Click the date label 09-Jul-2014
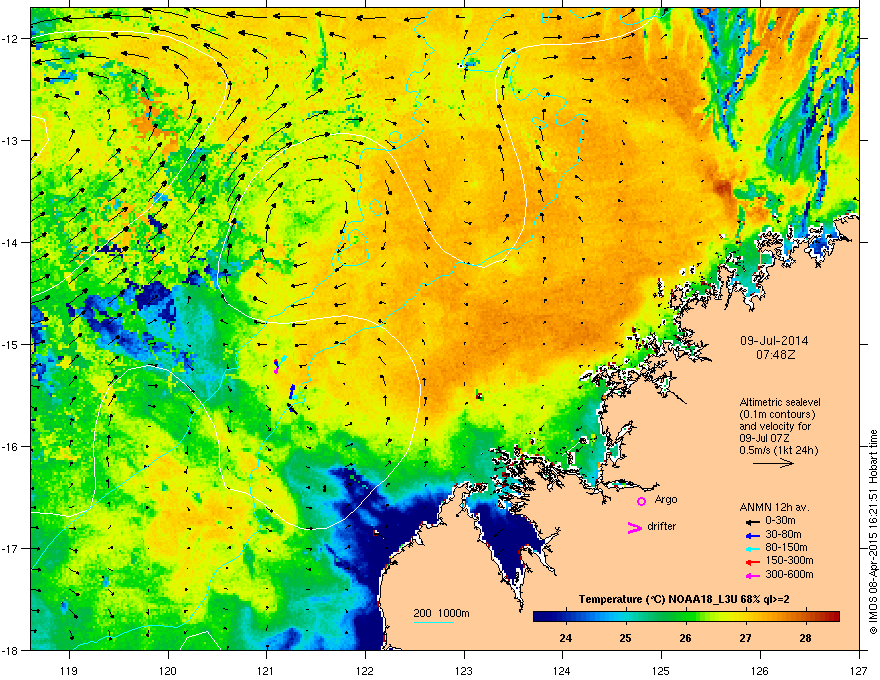 pos(774,341)
